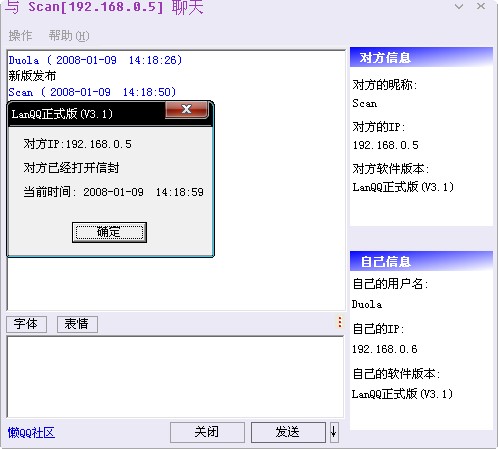
Task: Click the 对方信息 panel header
Action: point(421,57)
